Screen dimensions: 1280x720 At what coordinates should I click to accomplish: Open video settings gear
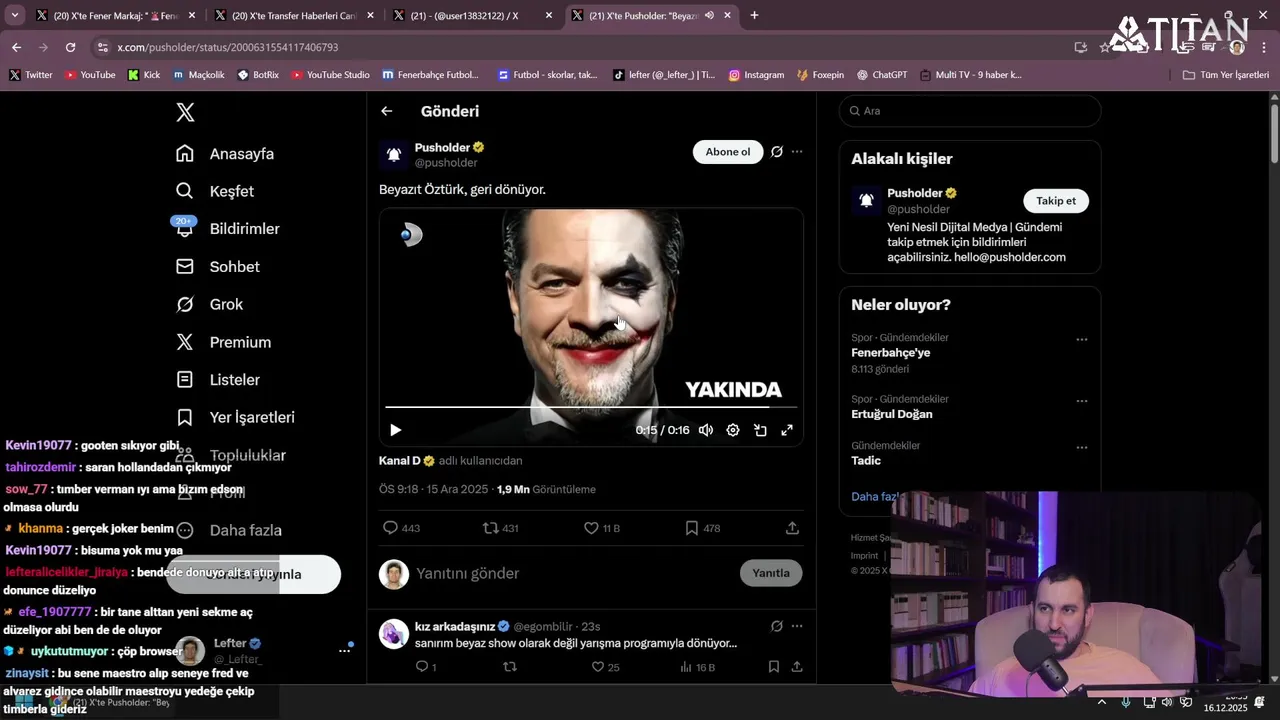[x=733, y=430]
